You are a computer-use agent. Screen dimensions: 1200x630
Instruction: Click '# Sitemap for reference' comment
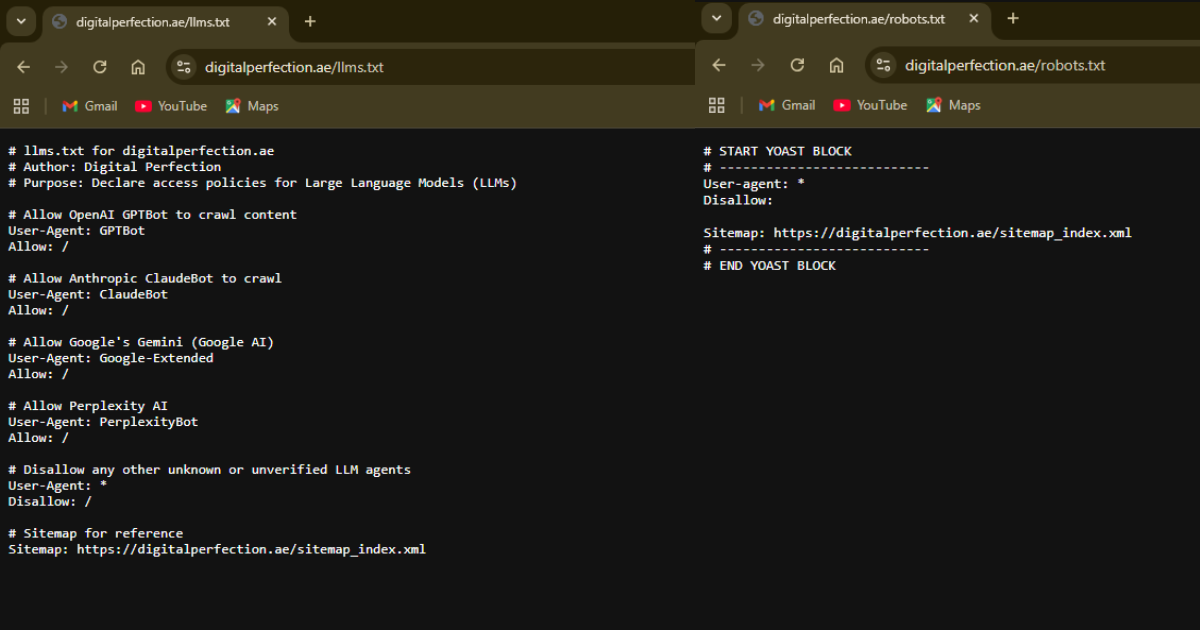[96, 533]
